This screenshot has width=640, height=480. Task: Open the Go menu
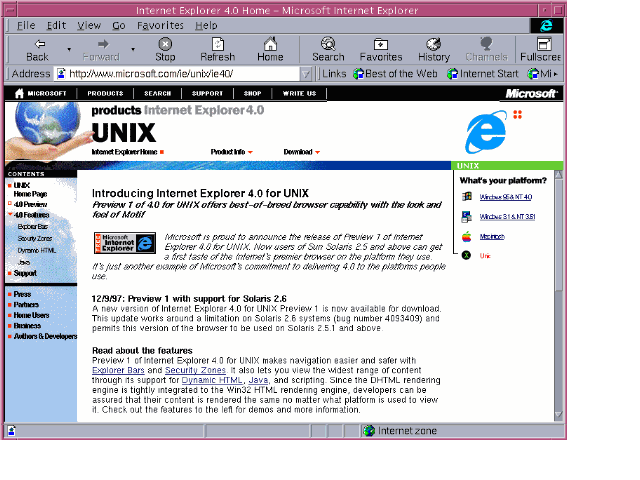click(x=119, y=26)
